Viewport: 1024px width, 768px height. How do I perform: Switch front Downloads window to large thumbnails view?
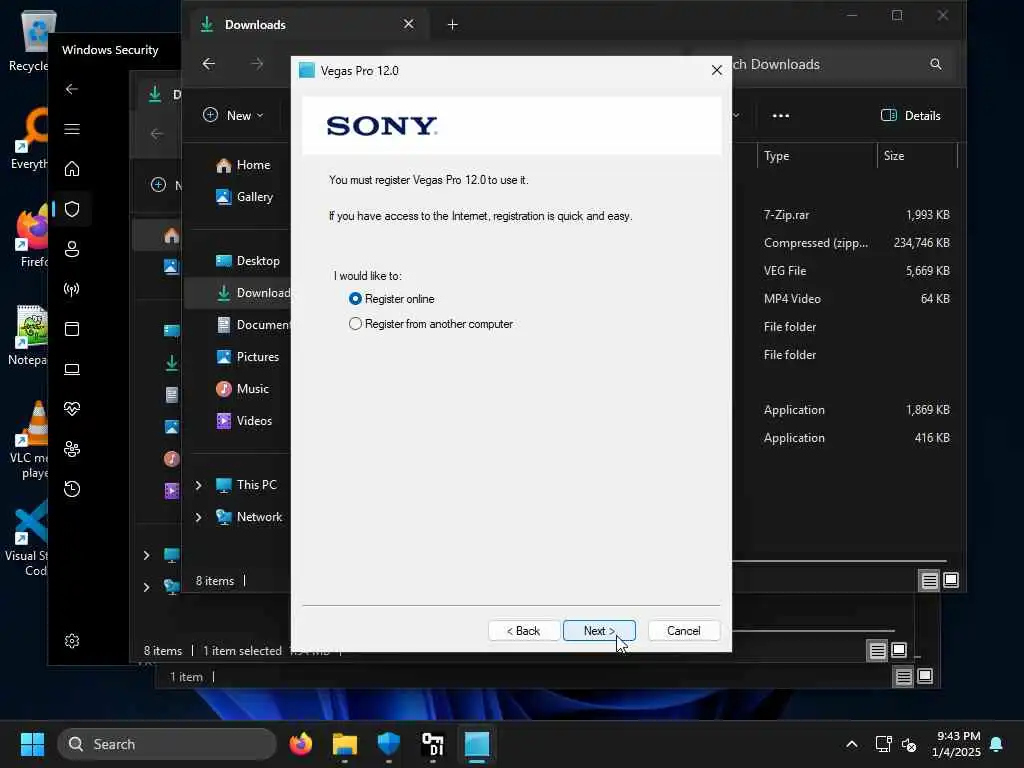pos(951,580)
